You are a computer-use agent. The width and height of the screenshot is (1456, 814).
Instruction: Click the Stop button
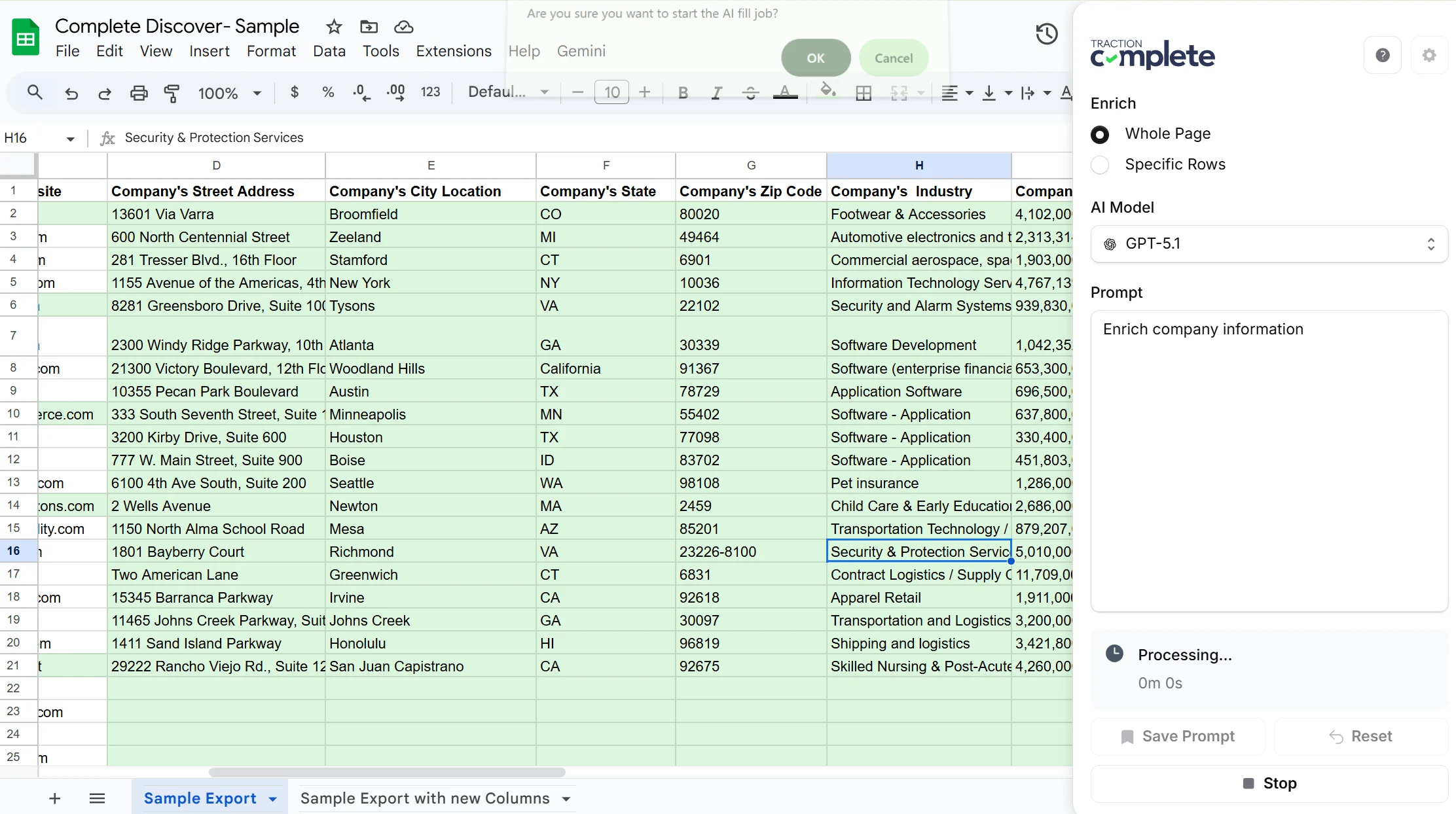point(1269,783)
